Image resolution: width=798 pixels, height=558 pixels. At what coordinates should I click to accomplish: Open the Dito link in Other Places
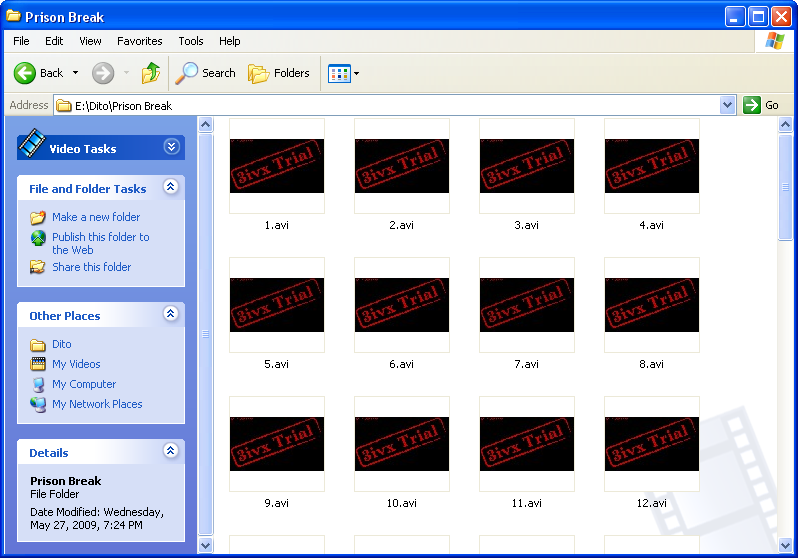click(x=62, y=345)
